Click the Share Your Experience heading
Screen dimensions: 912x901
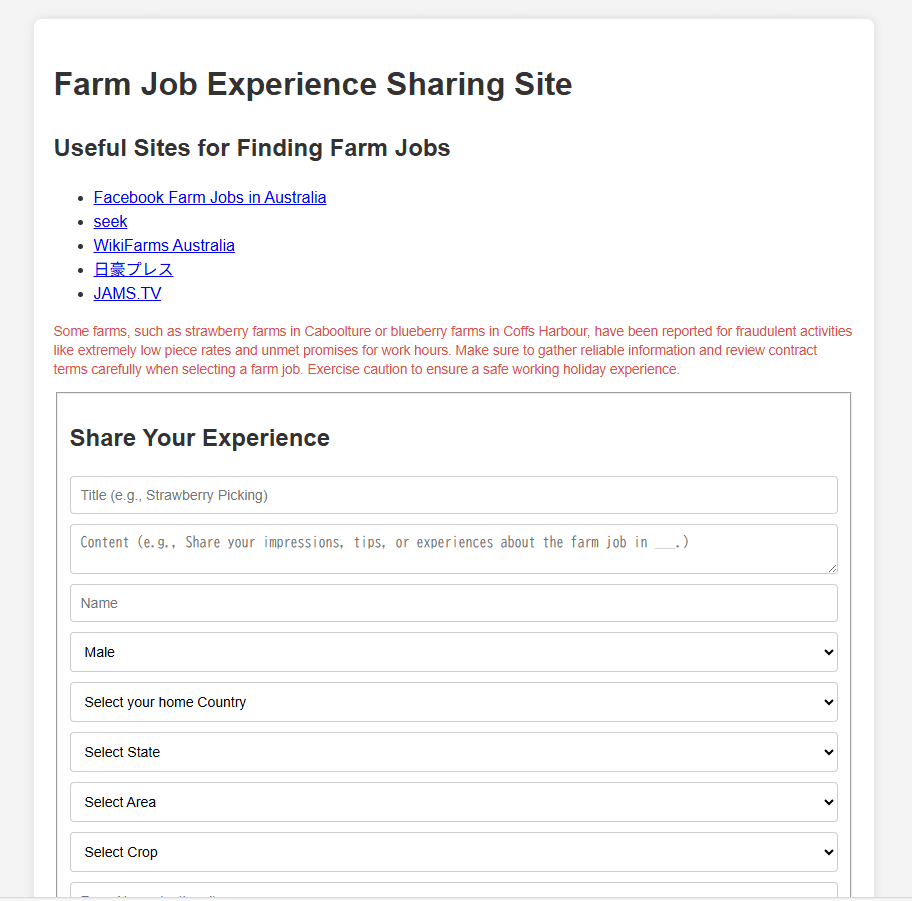pos(200,438)
